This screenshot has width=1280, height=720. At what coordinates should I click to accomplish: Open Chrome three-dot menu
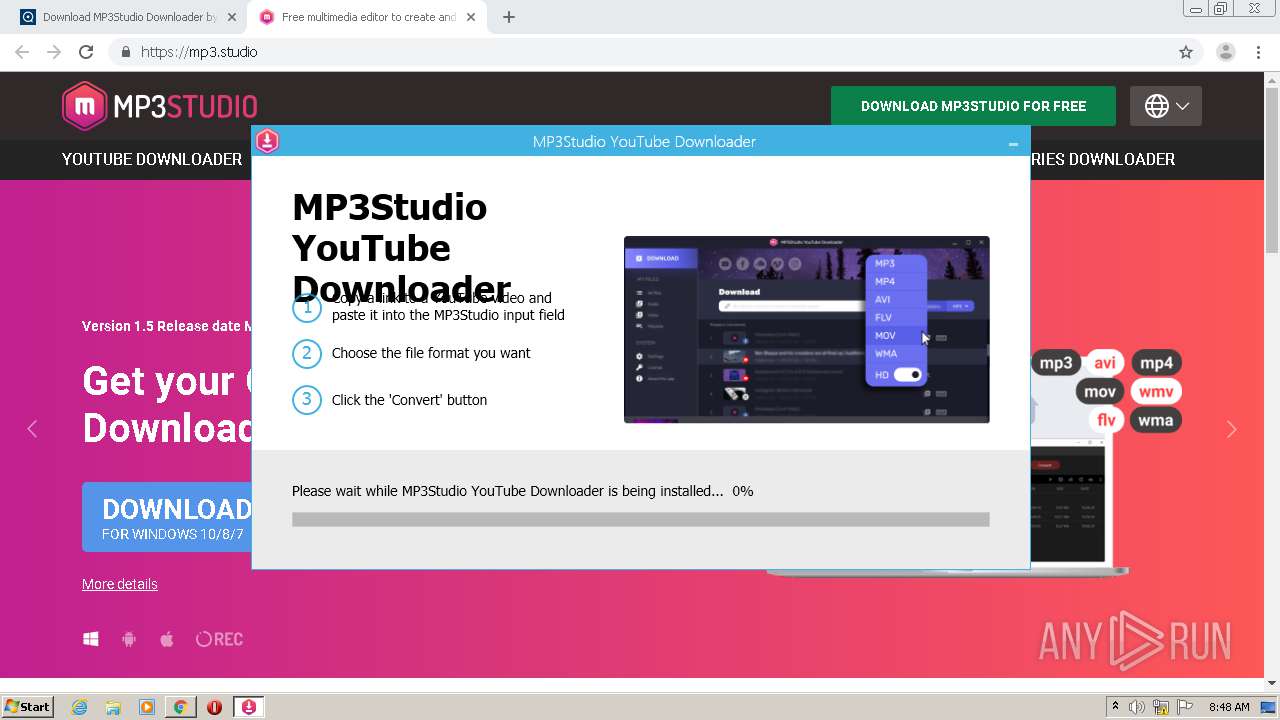1258,52
